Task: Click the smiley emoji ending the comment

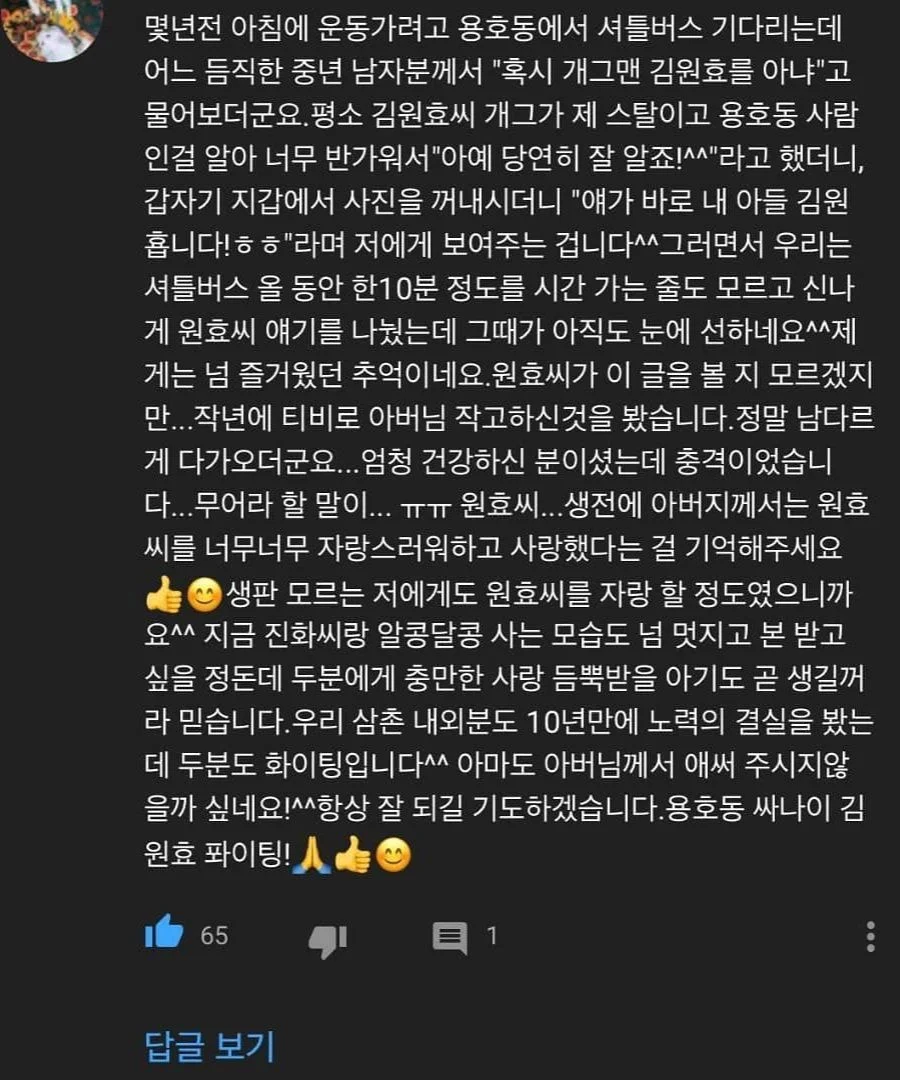Action: pyautogui.click(x=394, y=855)
